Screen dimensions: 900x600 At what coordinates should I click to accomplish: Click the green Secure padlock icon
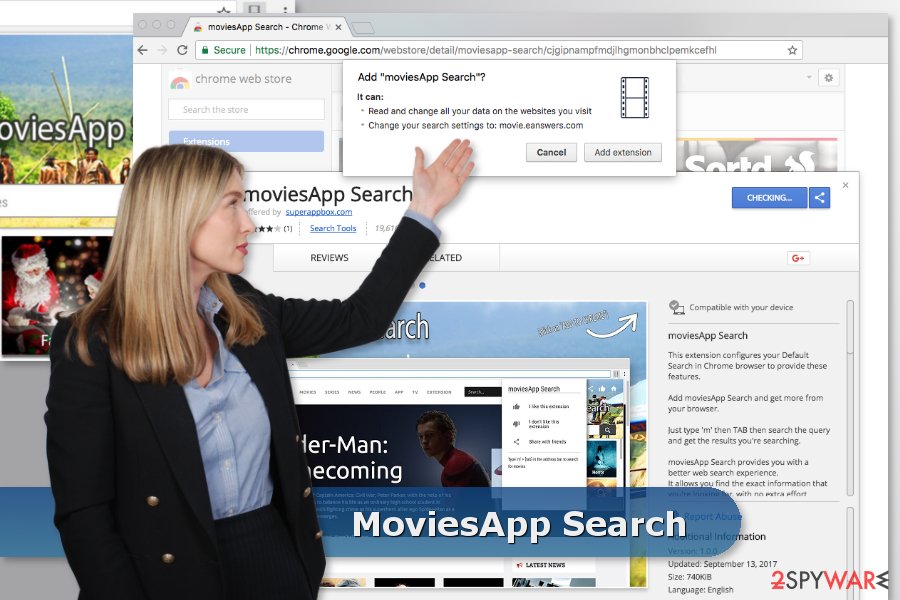205,50
